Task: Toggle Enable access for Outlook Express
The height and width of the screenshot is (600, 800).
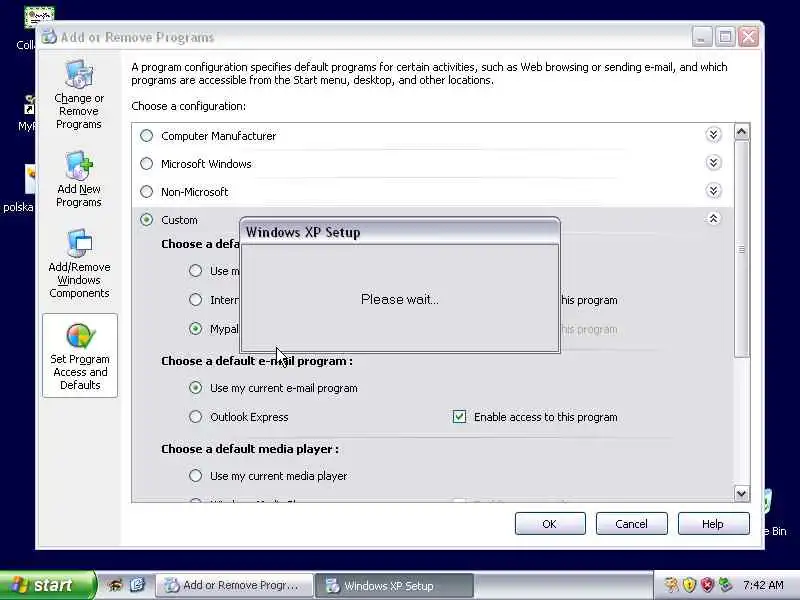Action: click(x=459, y=417)
